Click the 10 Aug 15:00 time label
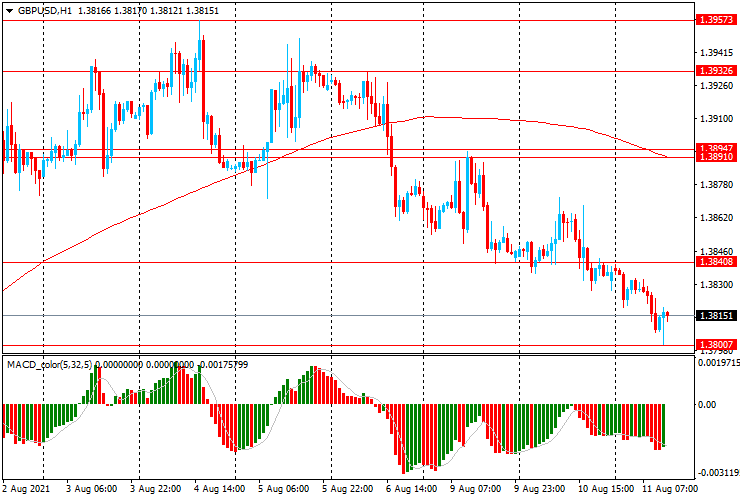740x500 pixels. (605, 488)
